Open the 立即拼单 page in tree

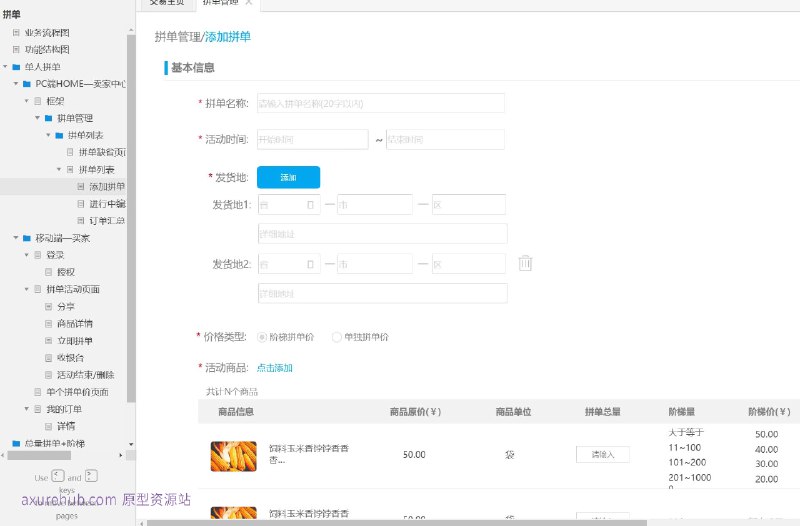coord(74,340)
